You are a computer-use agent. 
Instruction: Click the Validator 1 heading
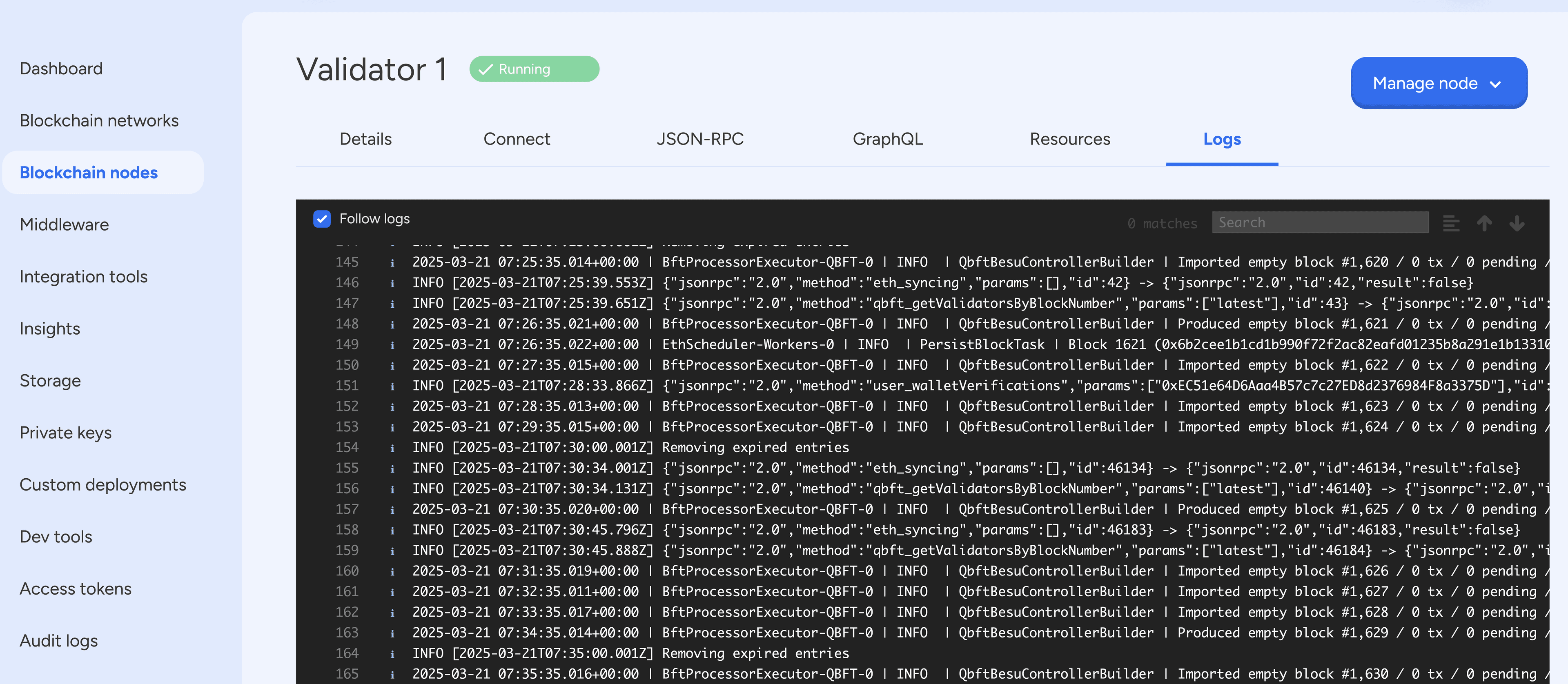point(372,69)
